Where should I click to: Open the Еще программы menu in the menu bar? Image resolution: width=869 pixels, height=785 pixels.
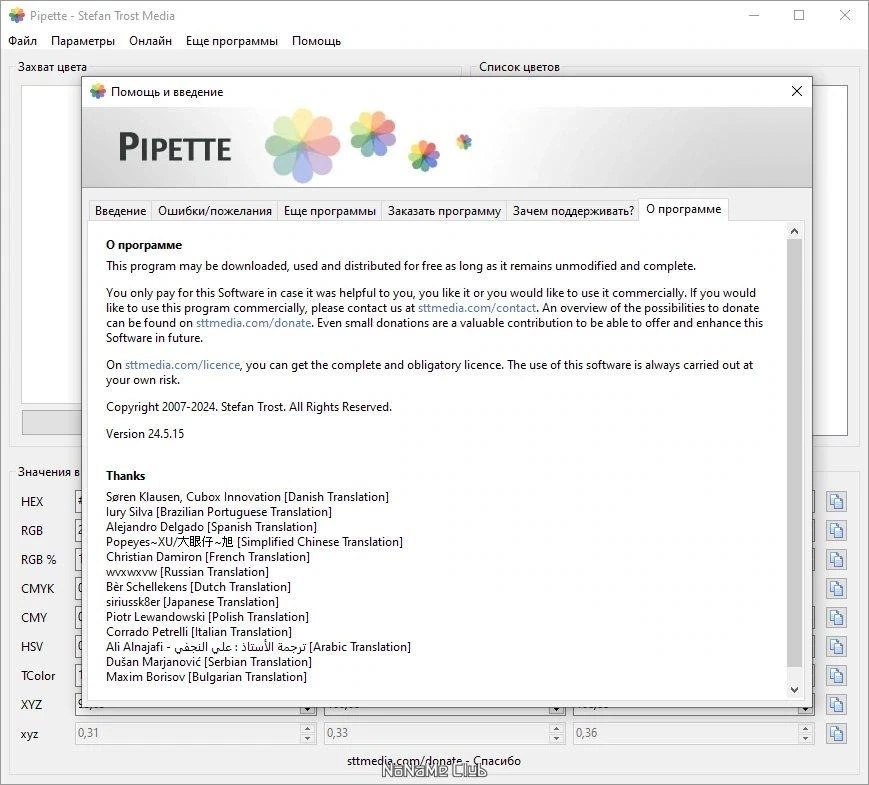click(x=232, y=41)
